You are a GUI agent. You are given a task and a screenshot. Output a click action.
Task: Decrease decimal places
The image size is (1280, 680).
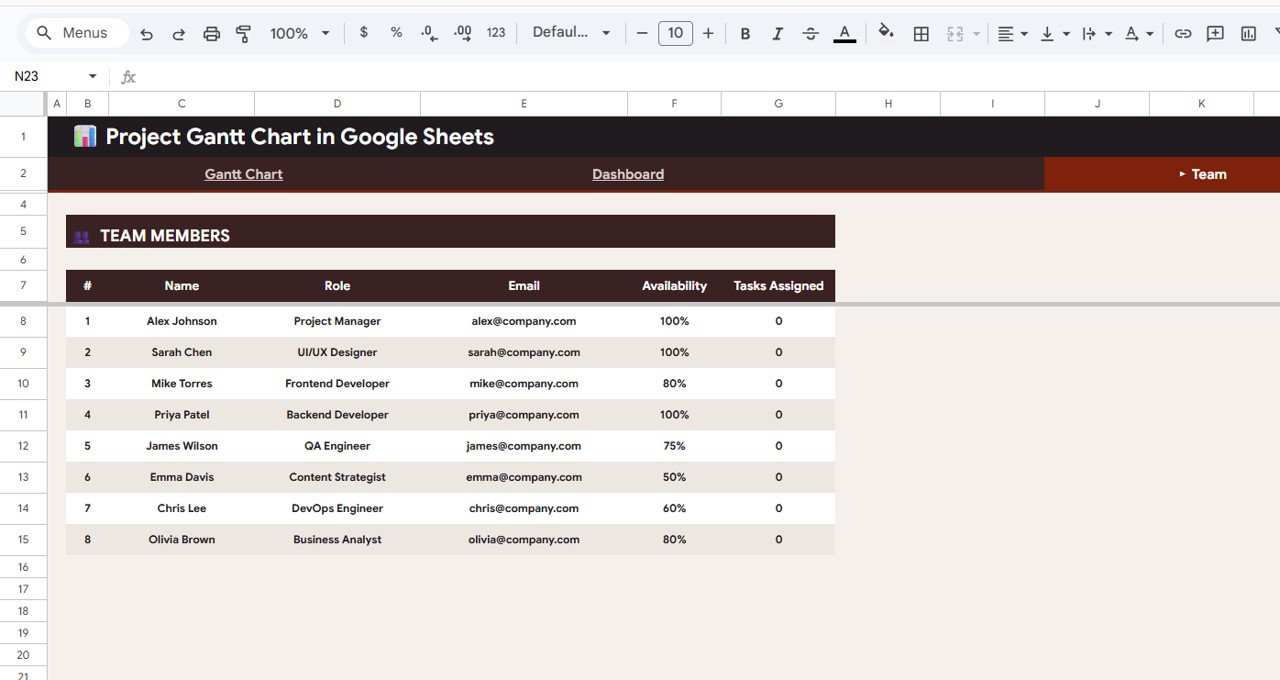(428, 33)
